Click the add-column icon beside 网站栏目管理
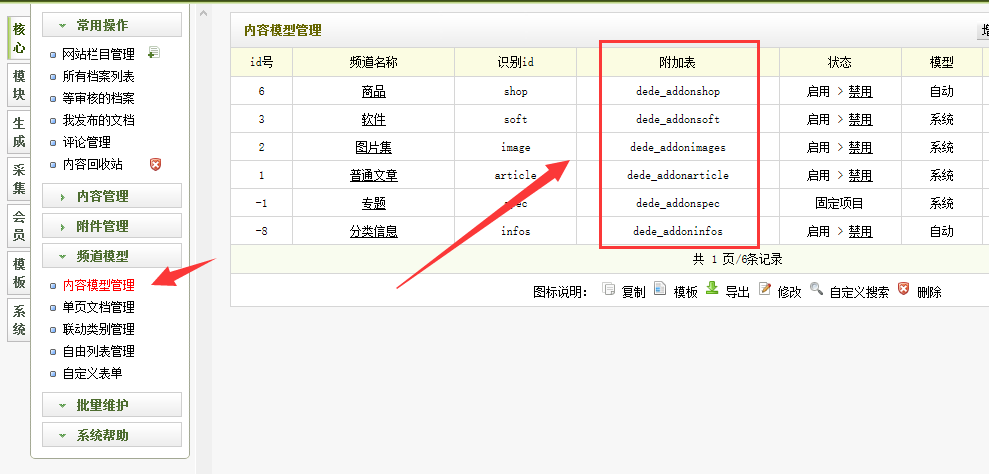989x474 pixels. (153, 53)
